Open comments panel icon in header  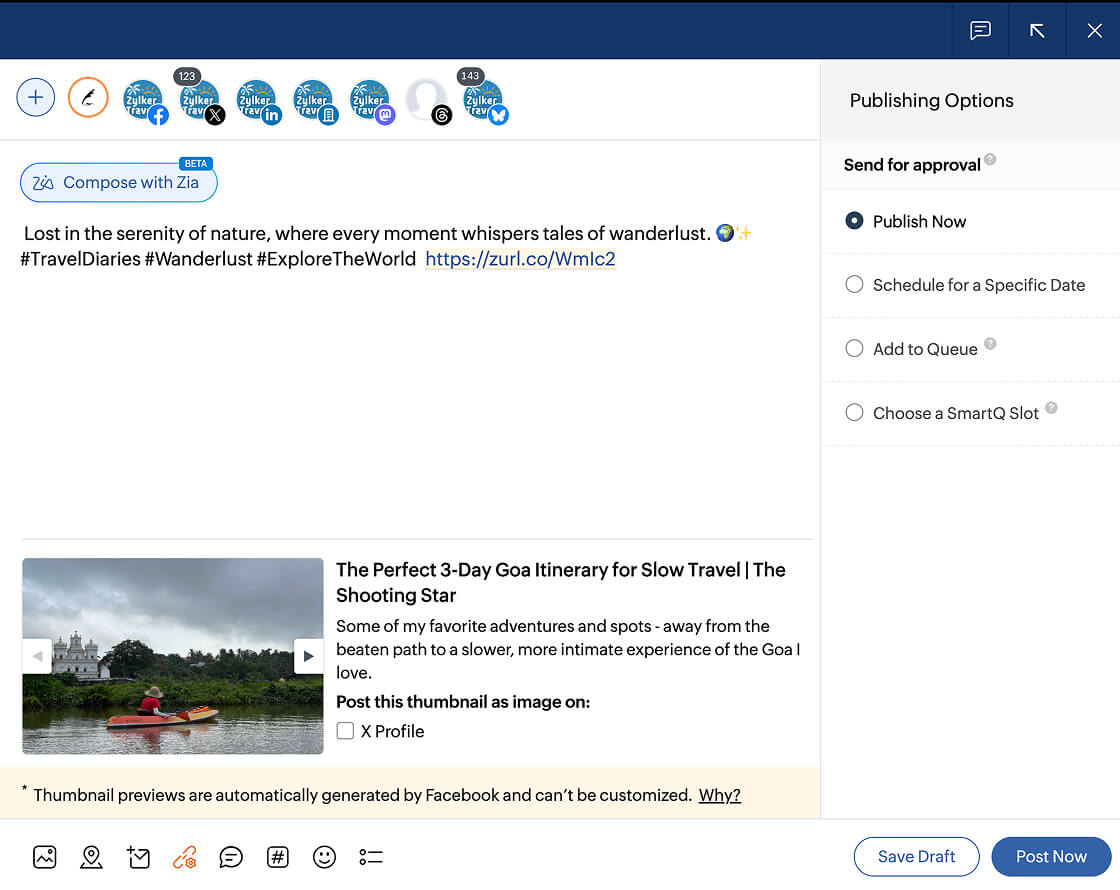point(980,30)
